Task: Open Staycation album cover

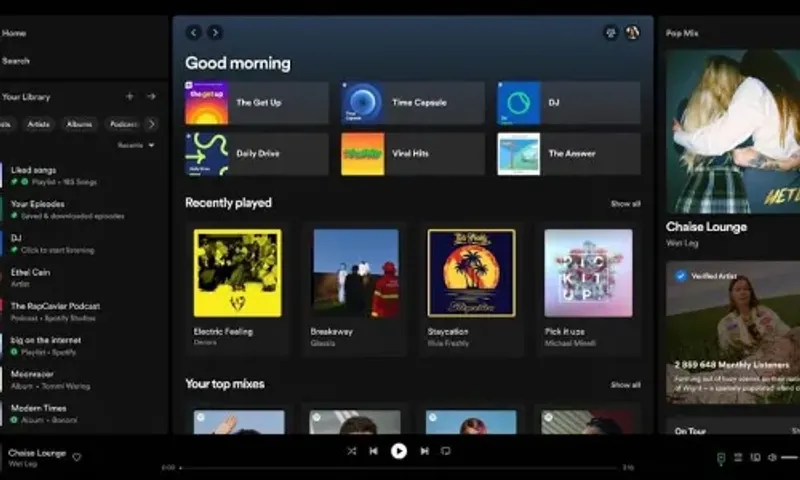Action: click(x=471, y=273)
